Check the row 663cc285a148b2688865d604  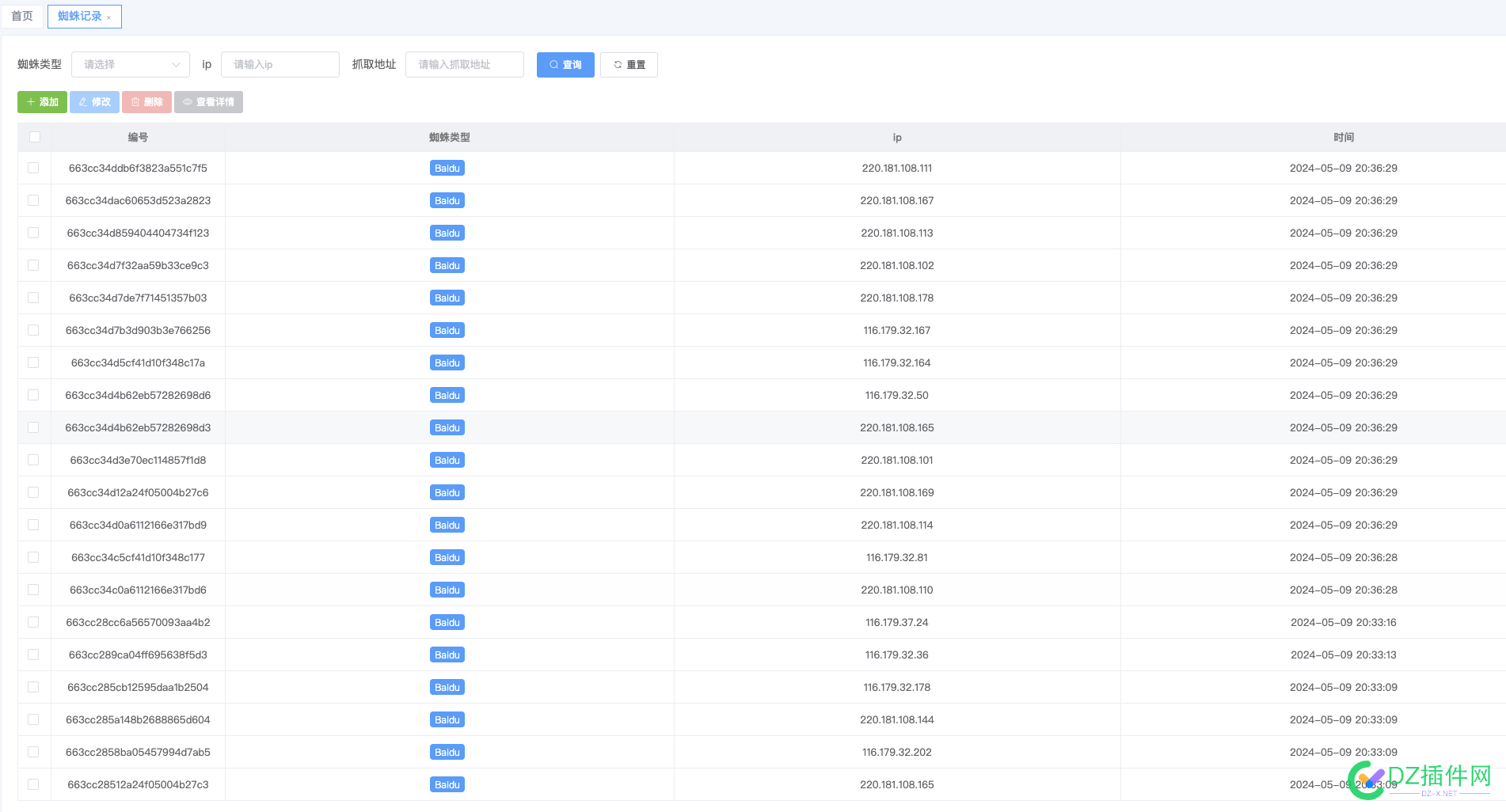coord(33,719)
